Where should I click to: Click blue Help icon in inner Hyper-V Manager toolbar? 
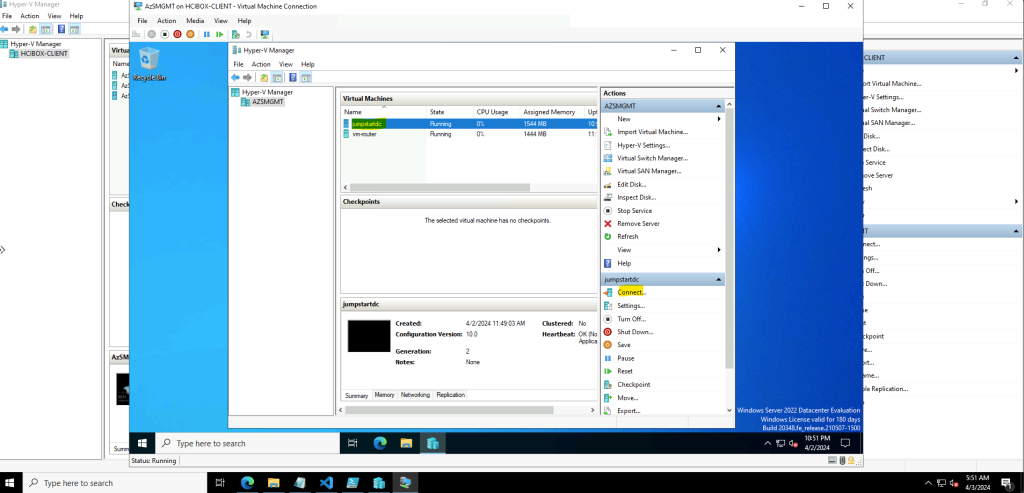click(293, 78)
